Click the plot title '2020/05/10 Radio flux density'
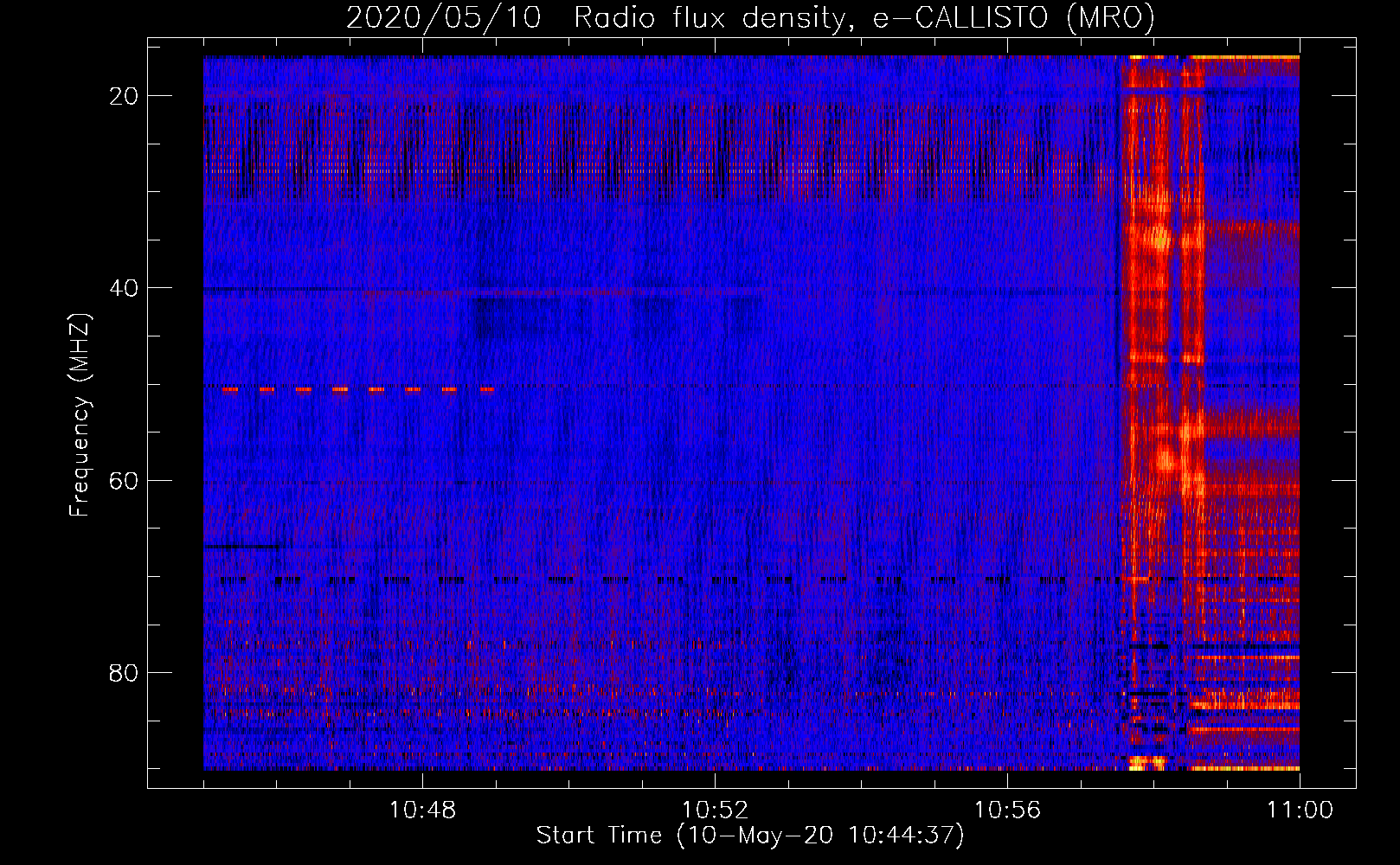The image size is (1400, 865). coord(594,17)
